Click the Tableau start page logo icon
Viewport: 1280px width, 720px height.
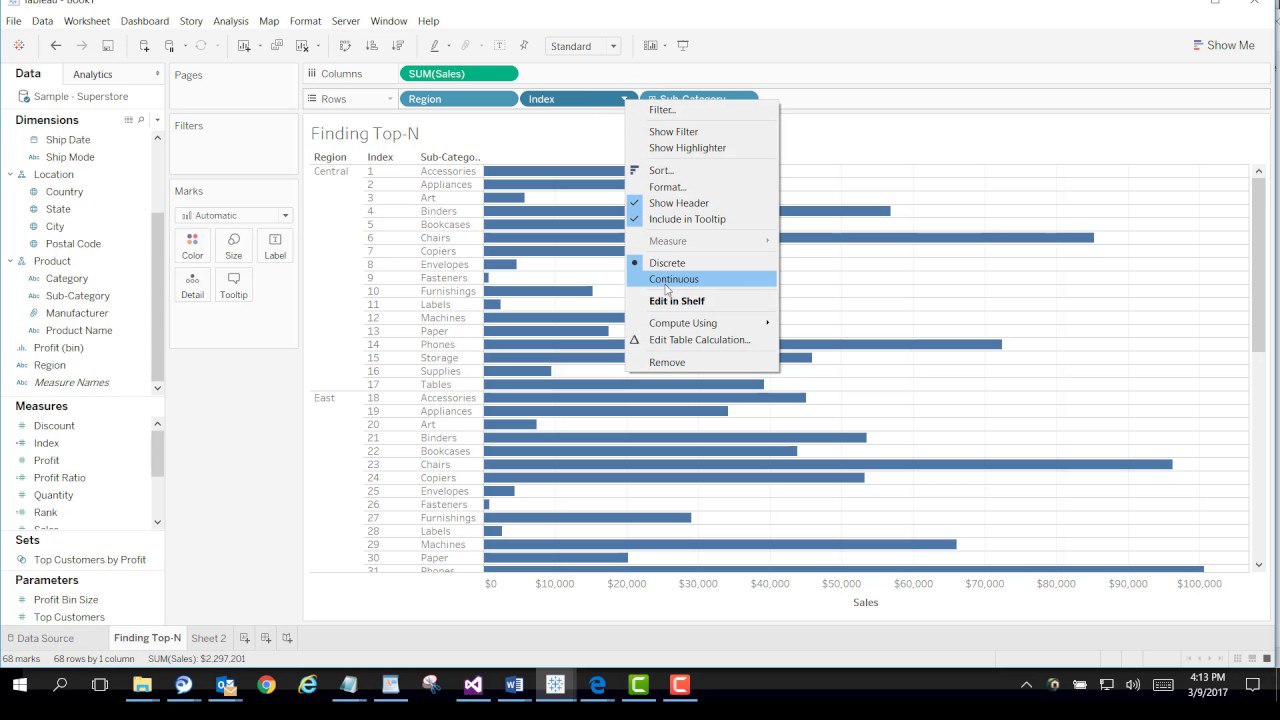[x=19, y=46]
